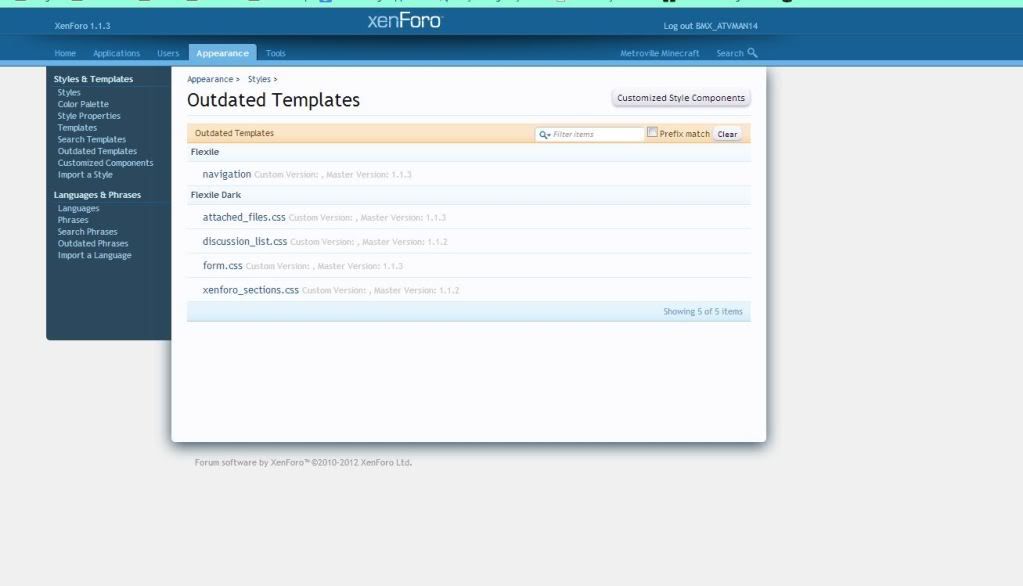Open Templates in the sidebar

point(77,128)
